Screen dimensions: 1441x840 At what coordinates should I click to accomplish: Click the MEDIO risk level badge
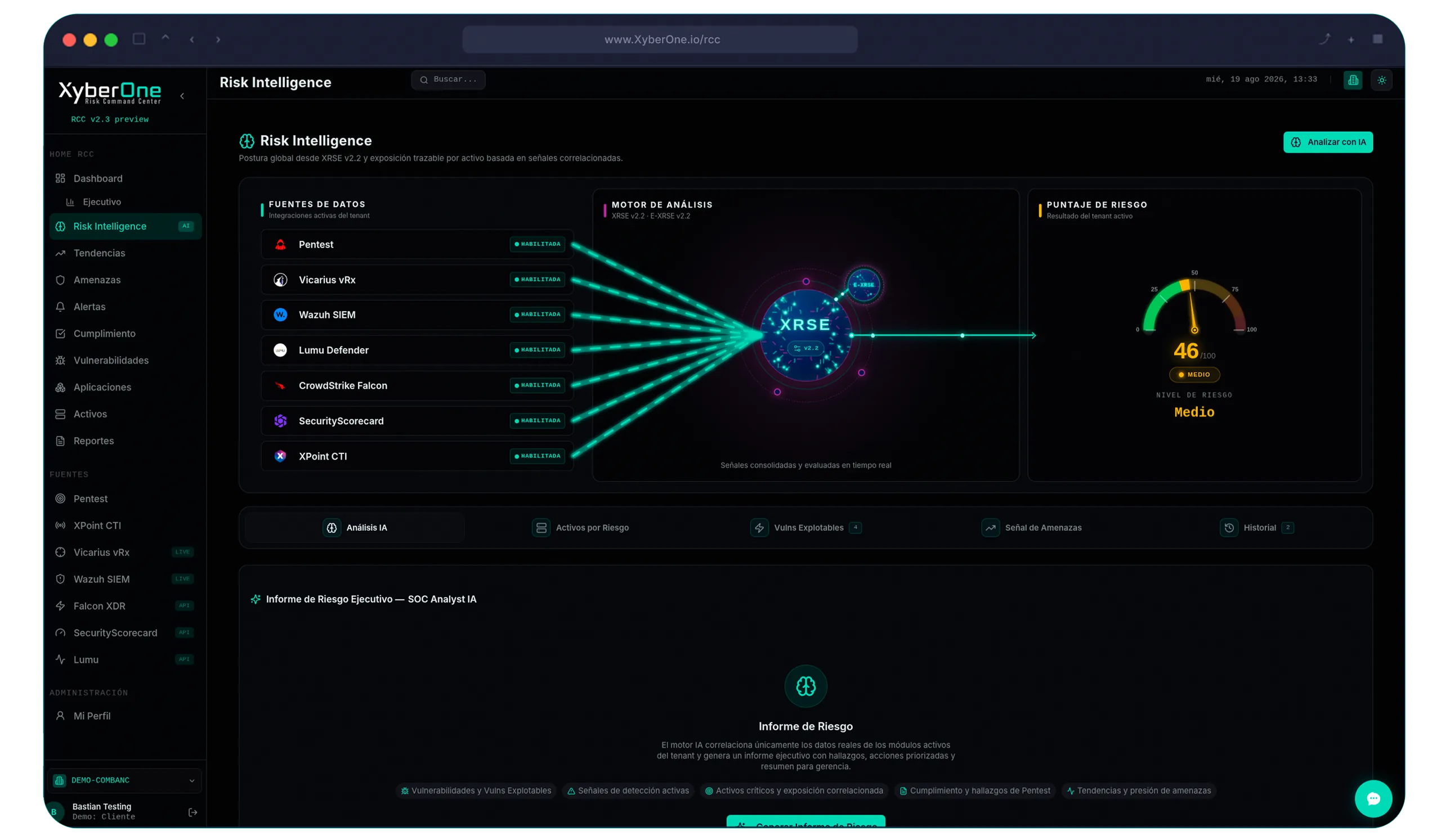1194,375
